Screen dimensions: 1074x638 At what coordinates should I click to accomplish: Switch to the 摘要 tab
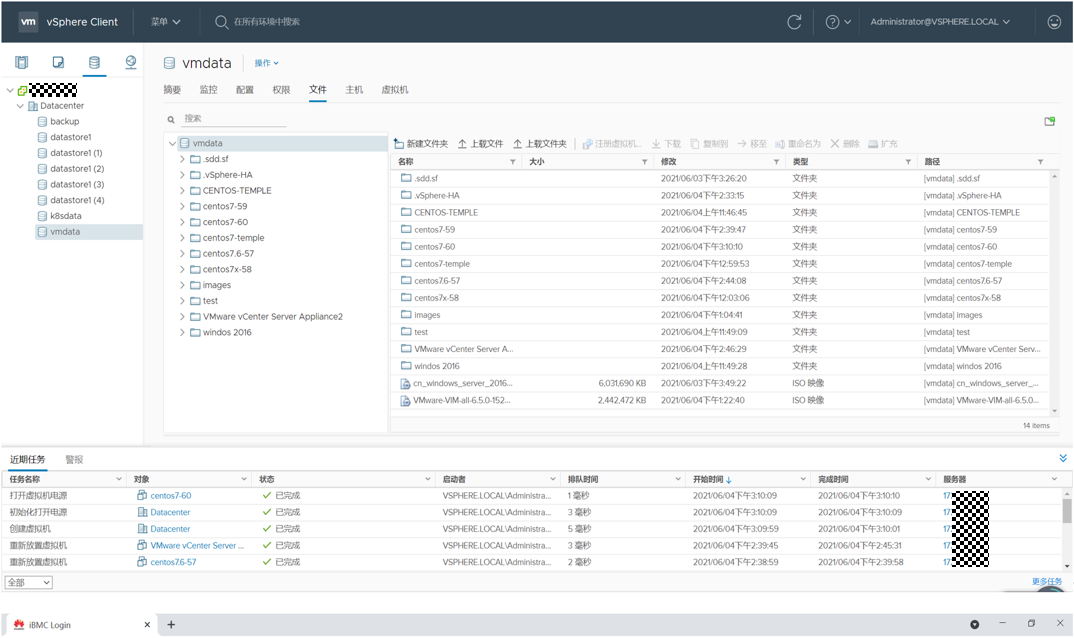172,90
